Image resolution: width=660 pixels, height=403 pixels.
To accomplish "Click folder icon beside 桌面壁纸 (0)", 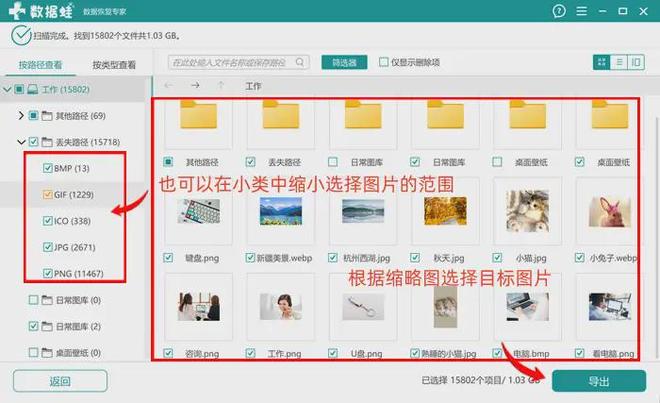I will pyautogui.click(x=47, y=352).
